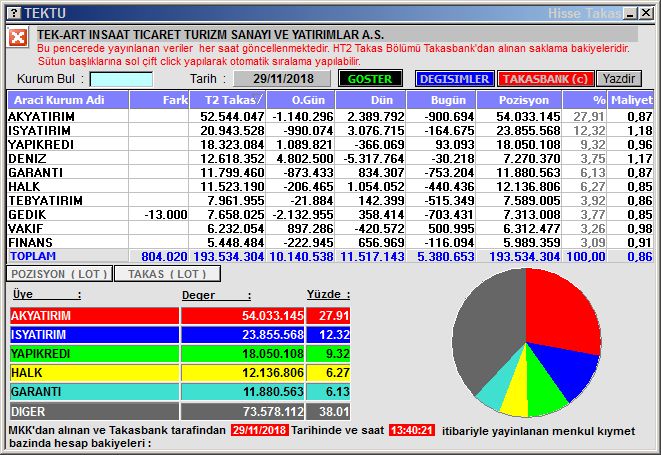Select the AKYATIRIM row in the table
Image resolution: width=661 pixels, height=455 pixels.
click(330, 116)
